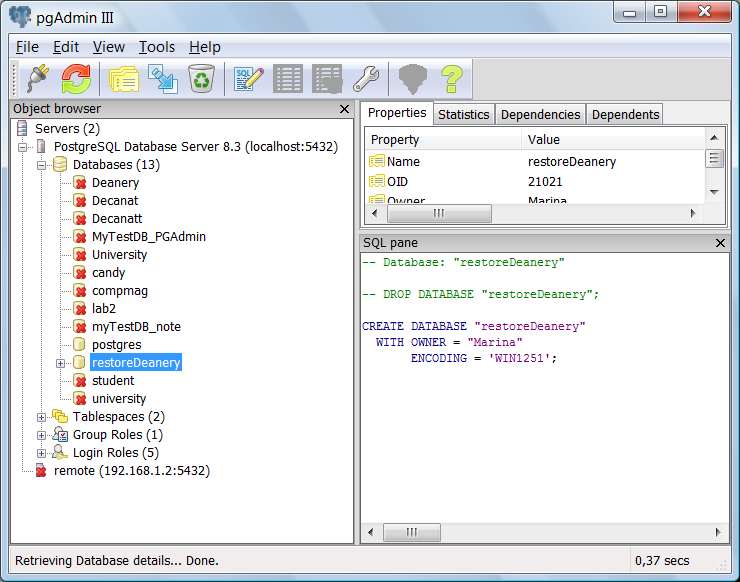The height and width of the screenshot is (582, 740).
Task: Switch to the Dependencies tab
Action: 540,115
